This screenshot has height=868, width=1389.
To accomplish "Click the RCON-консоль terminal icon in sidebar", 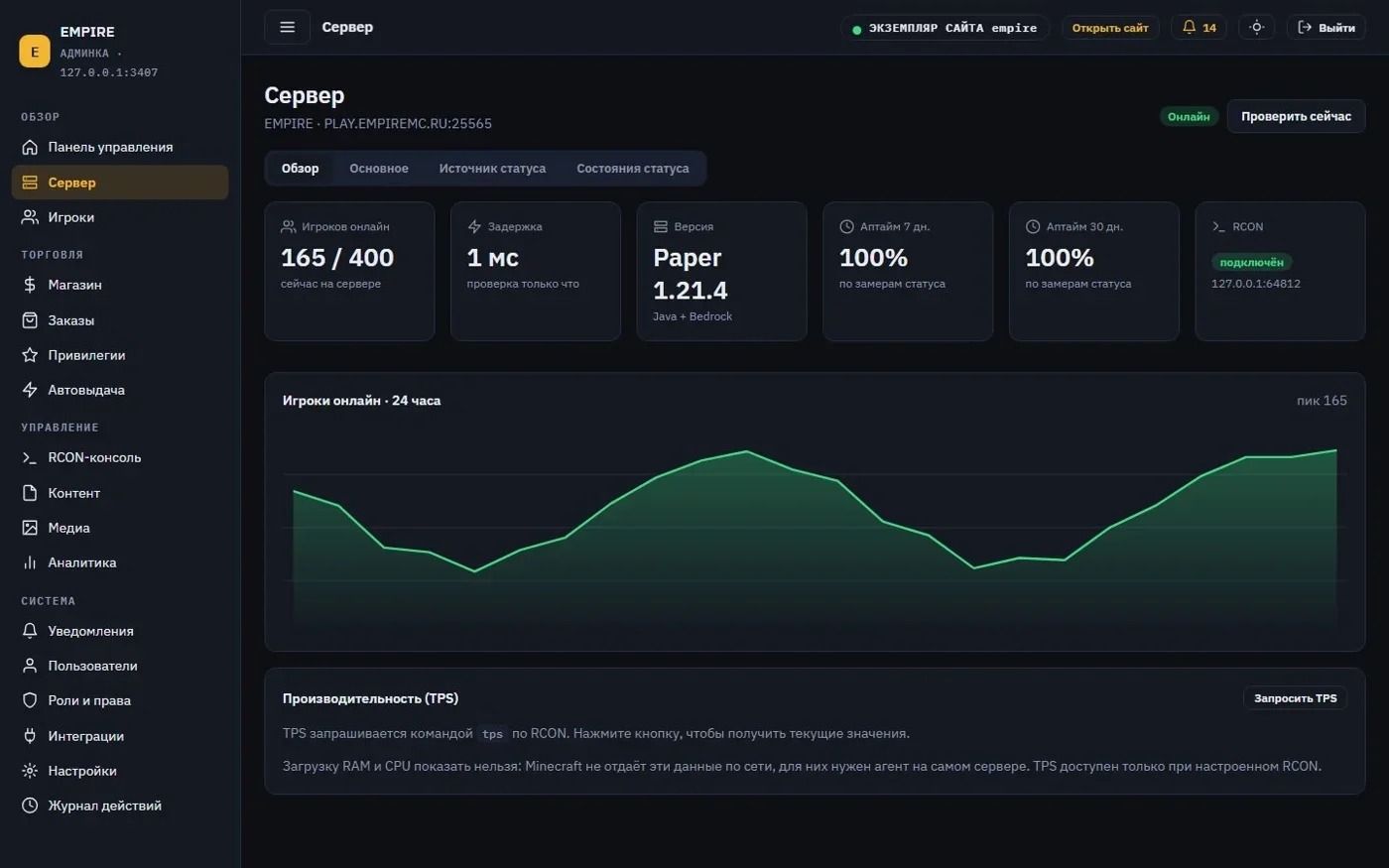I will 30,457.
